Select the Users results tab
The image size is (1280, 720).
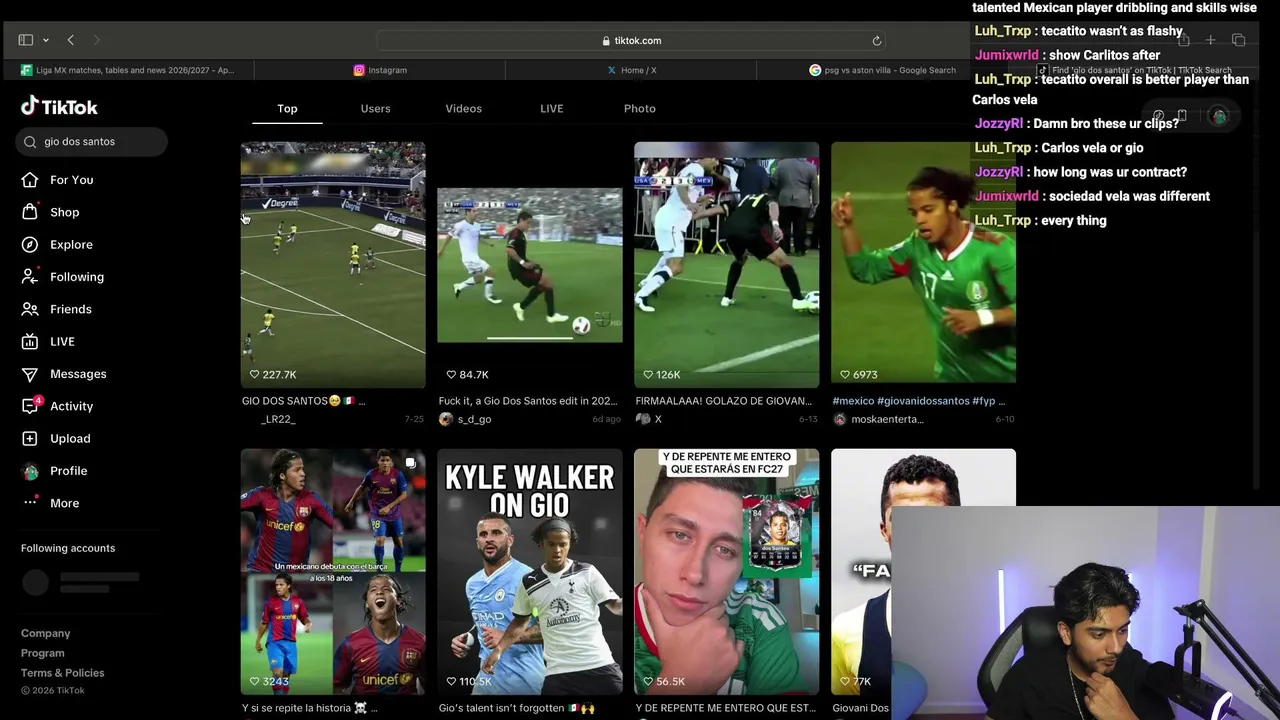click(x=375, y=108)
